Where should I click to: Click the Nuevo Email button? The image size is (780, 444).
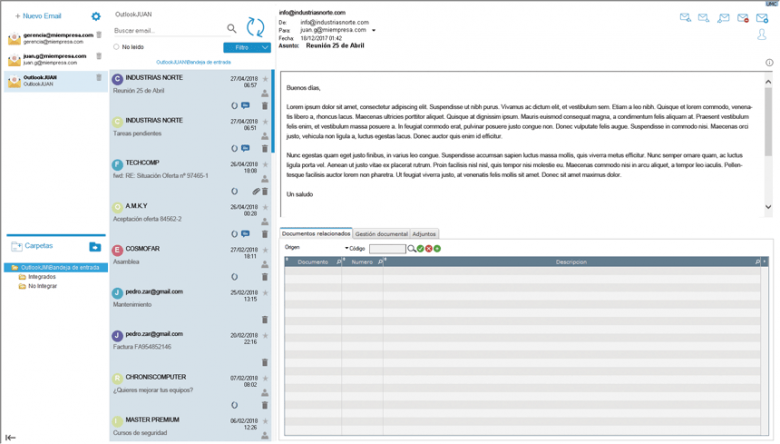38,17
